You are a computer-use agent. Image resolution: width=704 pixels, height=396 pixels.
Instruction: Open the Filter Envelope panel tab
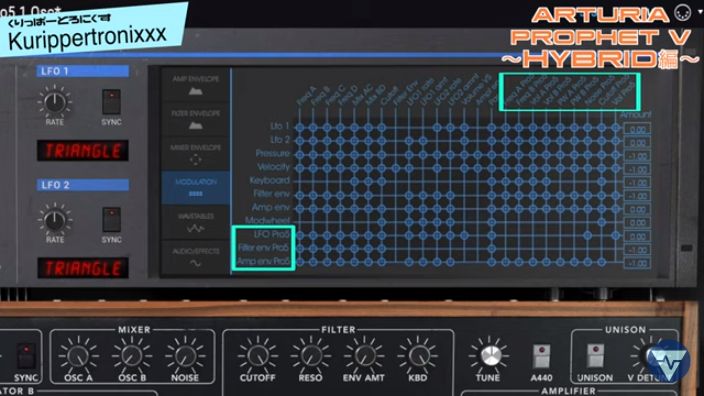click(x=195, y=119)
